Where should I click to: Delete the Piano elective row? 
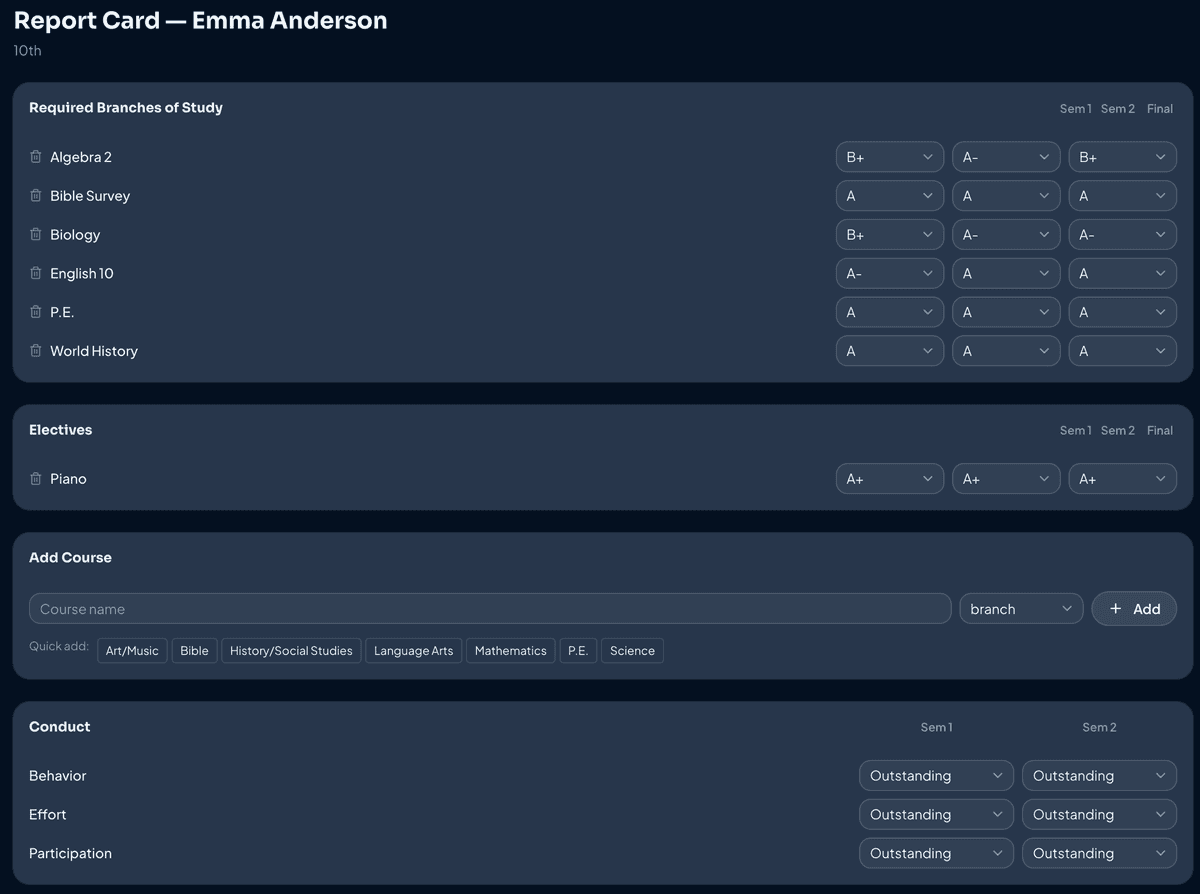pos(36,479)
